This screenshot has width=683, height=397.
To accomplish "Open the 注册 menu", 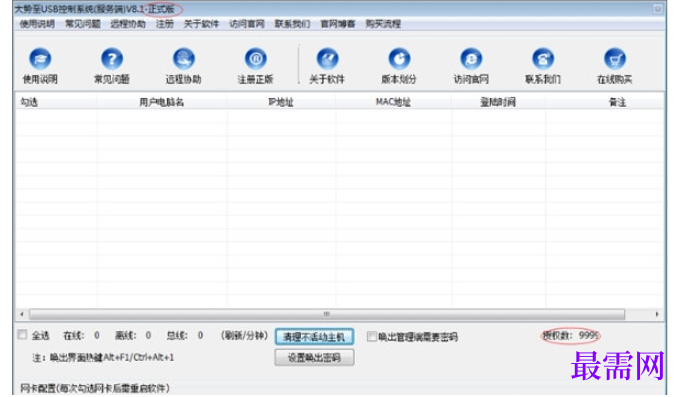I will 165,24.
